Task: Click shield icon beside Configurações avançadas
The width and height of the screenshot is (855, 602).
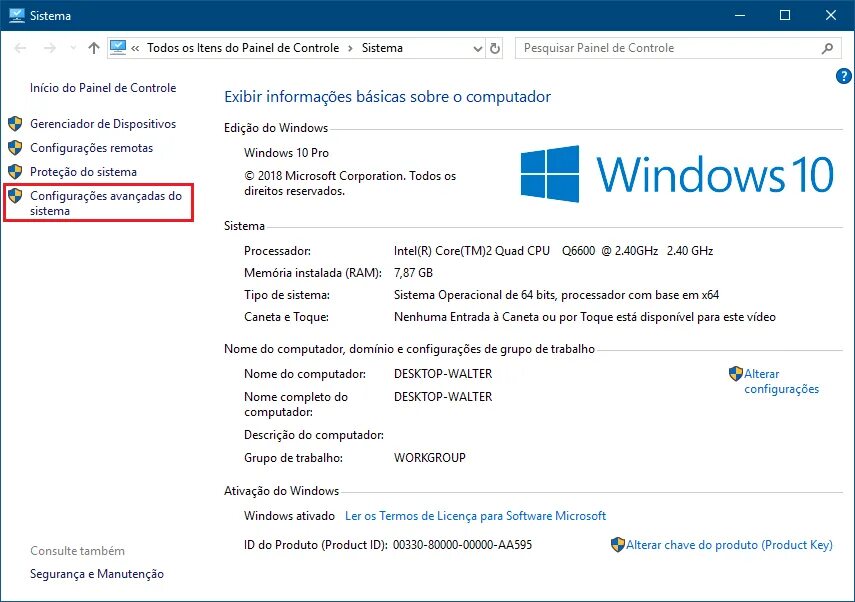Action: click(x=15, y=196)
